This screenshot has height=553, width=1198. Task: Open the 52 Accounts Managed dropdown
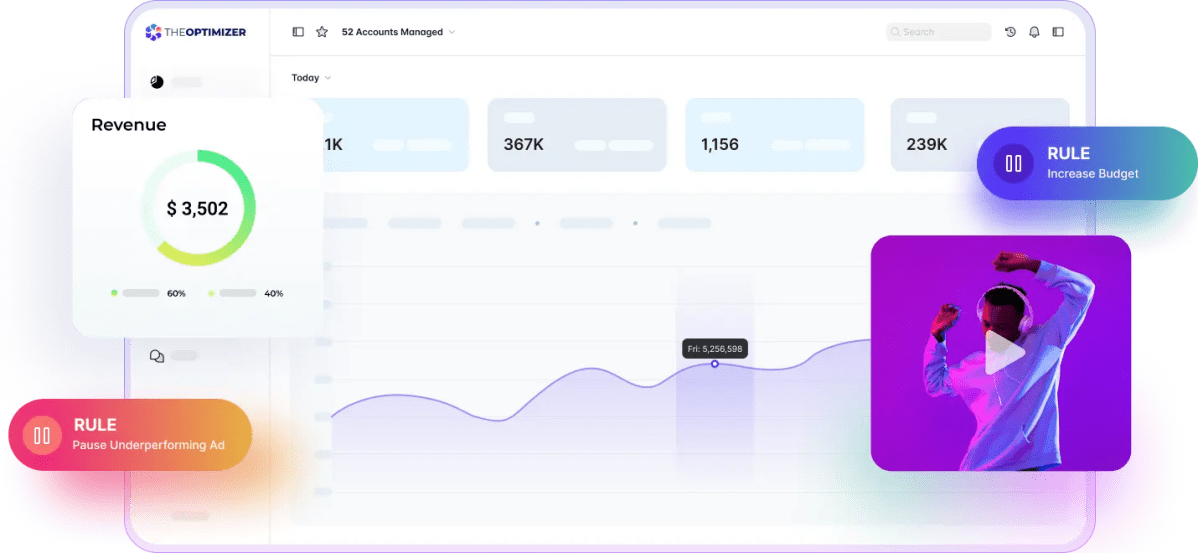point(398,32)
